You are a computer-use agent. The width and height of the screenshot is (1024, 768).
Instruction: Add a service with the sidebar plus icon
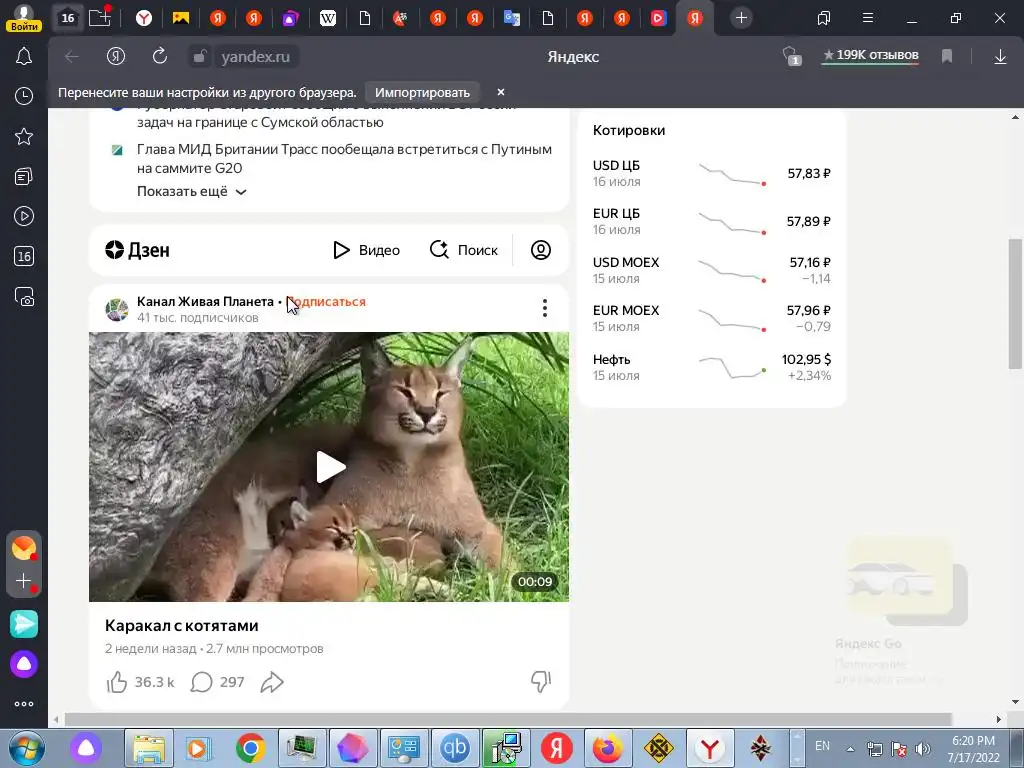point(24,581)
